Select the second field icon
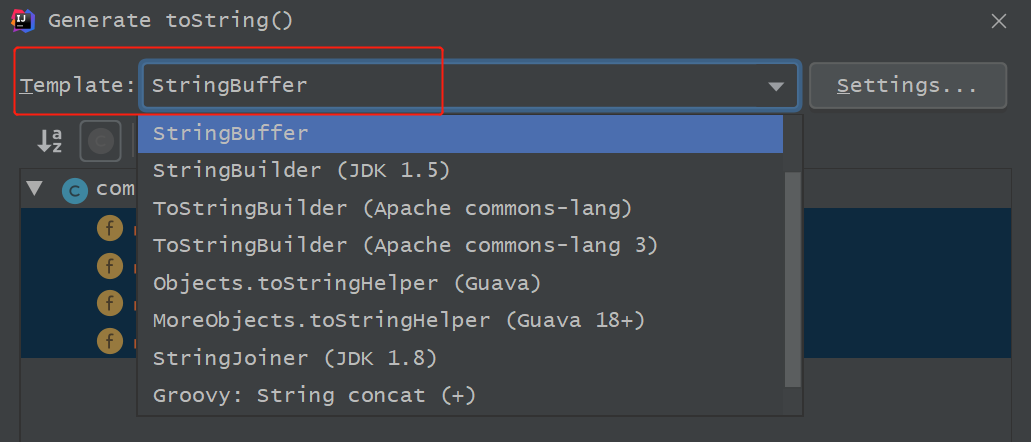This screenshot has width=1031, height=442. [x=109, y=266]
